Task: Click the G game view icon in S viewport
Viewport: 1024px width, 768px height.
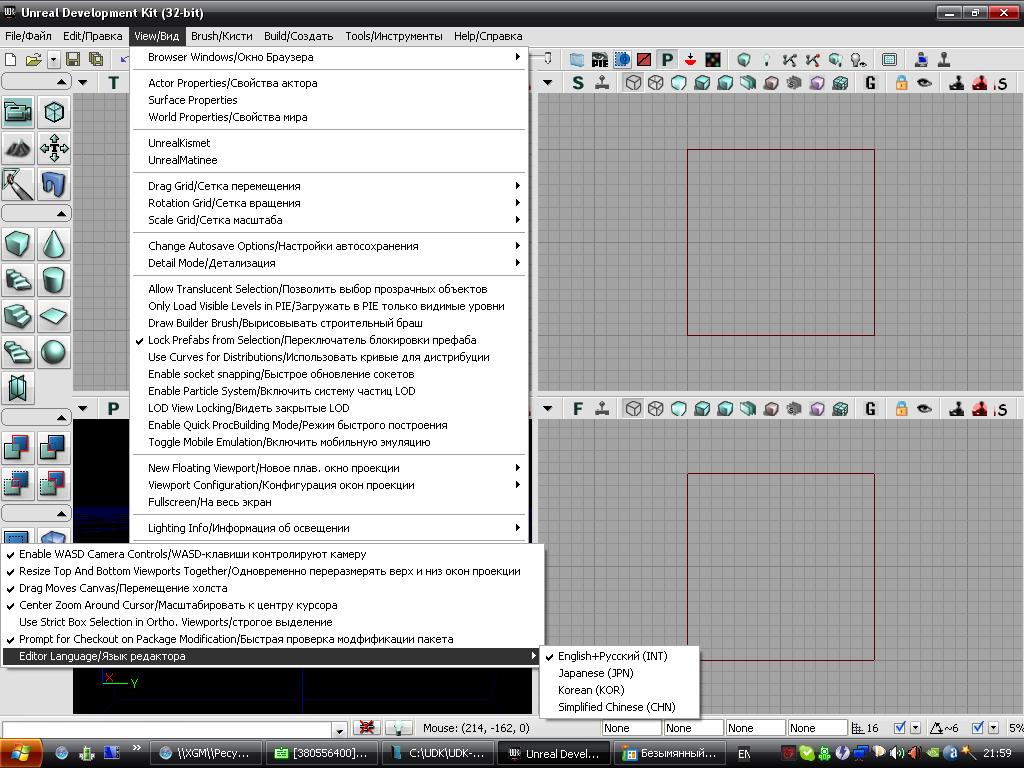Action: tap(870, 83)
